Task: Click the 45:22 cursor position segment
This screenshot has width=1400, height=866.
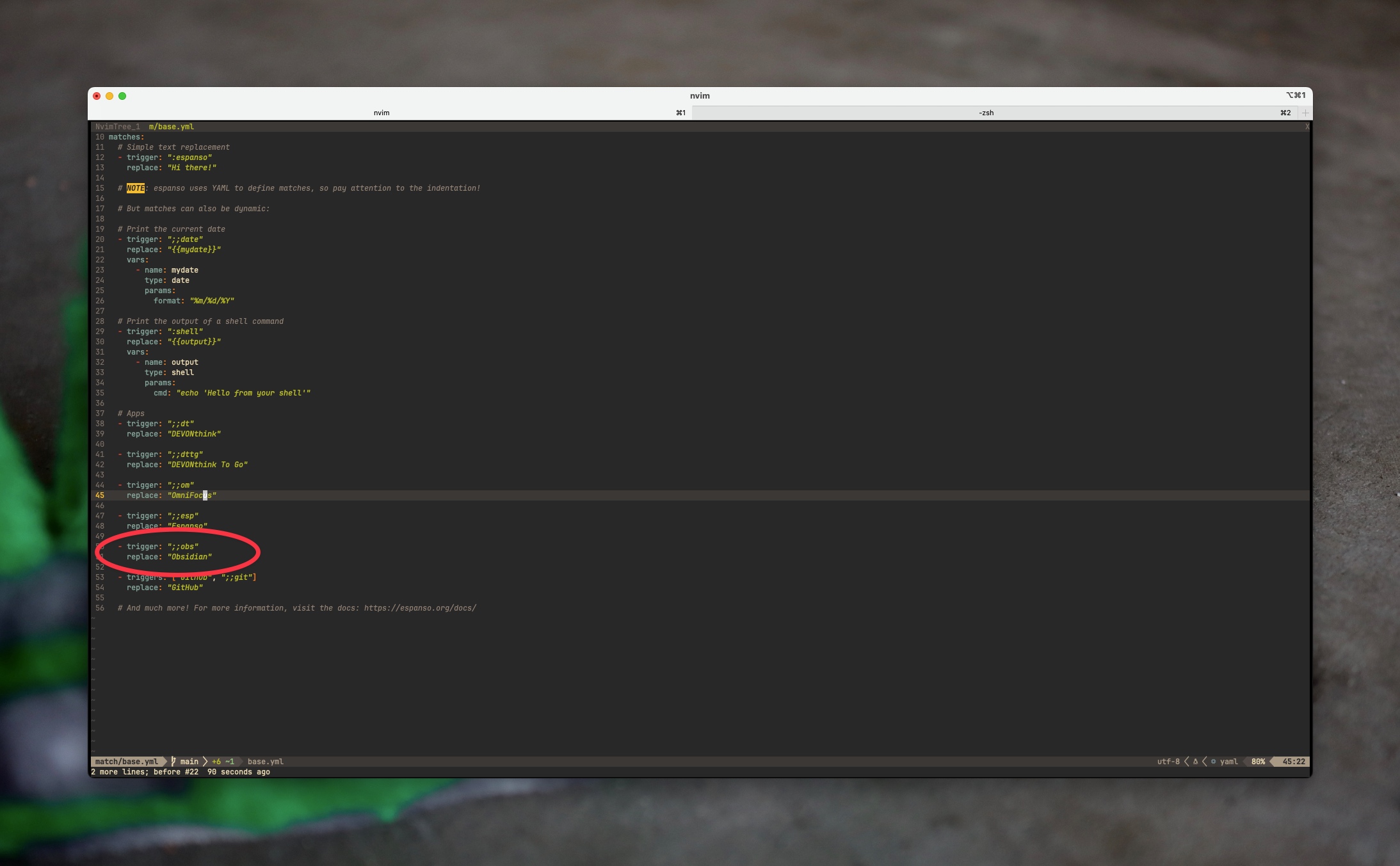Action: click(1293, 762)
